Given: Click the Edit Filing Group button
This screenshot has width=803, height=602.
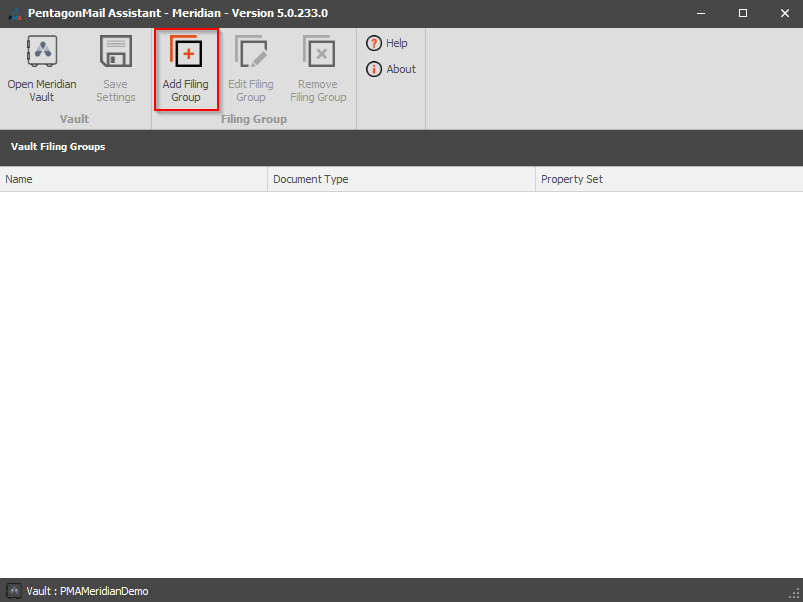Looking at the screenshot, I should coord(251,69).
